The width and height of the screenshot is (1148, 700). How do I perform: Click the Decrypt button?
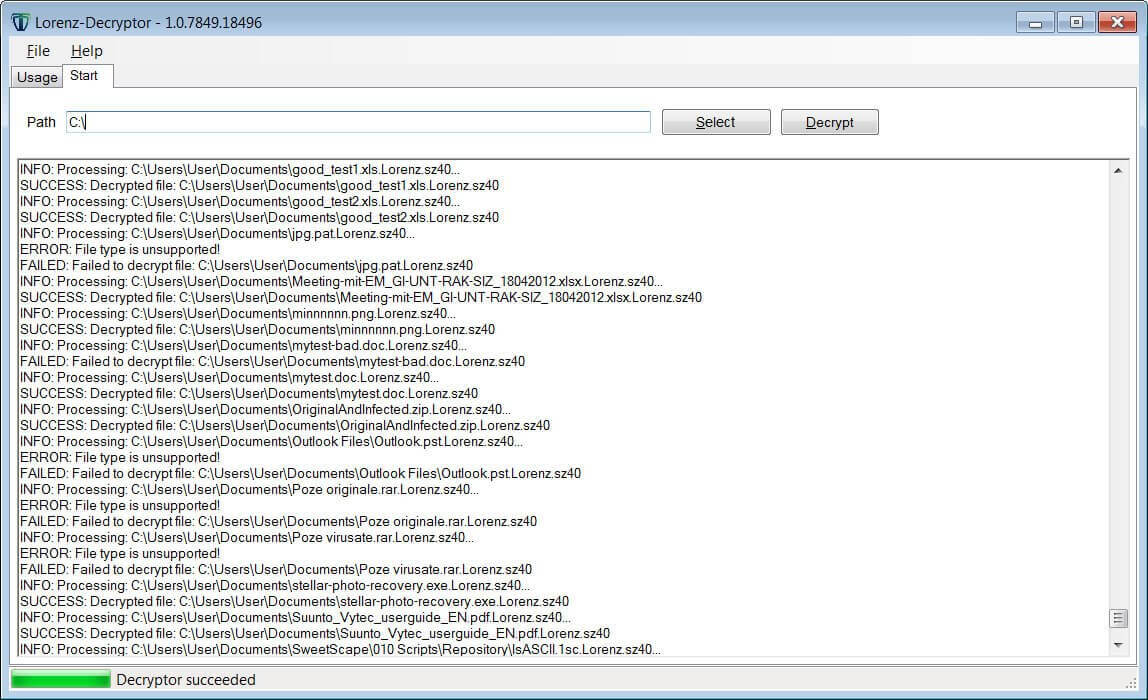830,122
